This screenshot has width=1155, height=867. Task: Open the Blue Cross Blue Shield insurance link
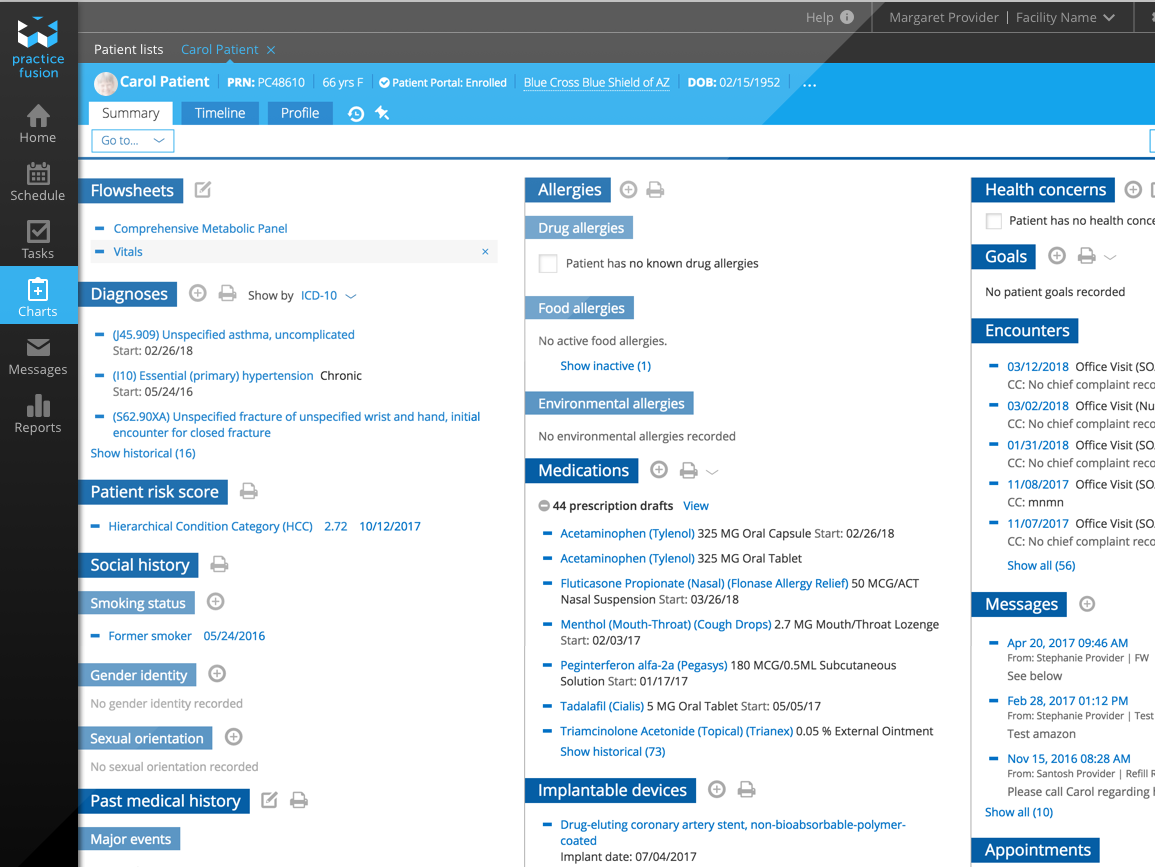point(596,83)
